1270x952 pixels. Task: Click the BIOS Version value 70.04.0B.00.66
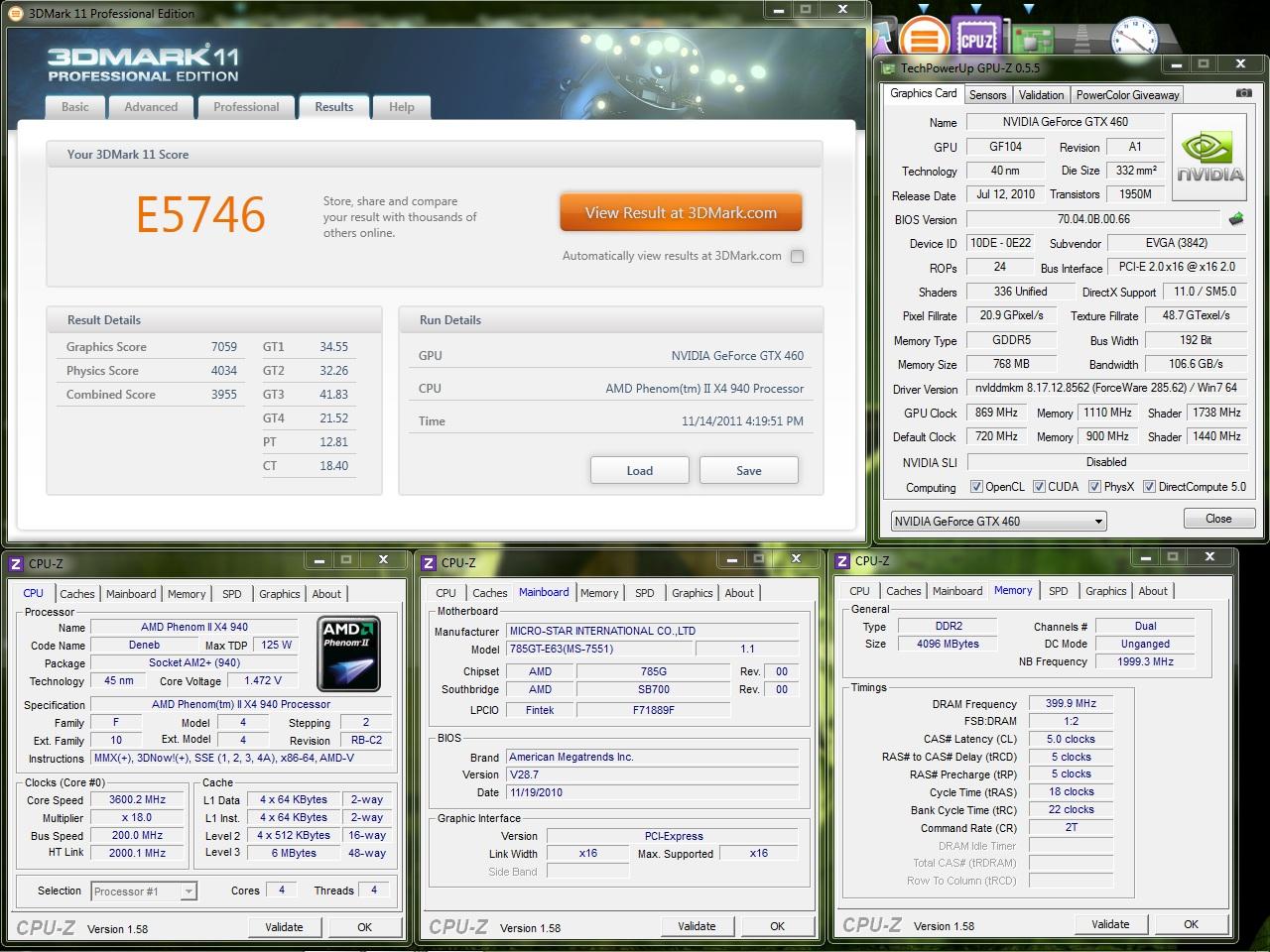[x=1093, y=219]
